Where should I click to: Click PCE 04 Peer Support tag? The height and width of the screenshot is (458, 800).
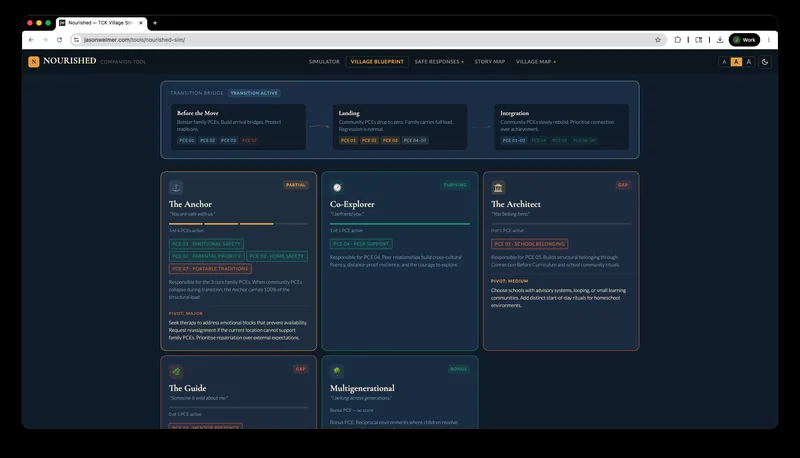tap(361, 244)
